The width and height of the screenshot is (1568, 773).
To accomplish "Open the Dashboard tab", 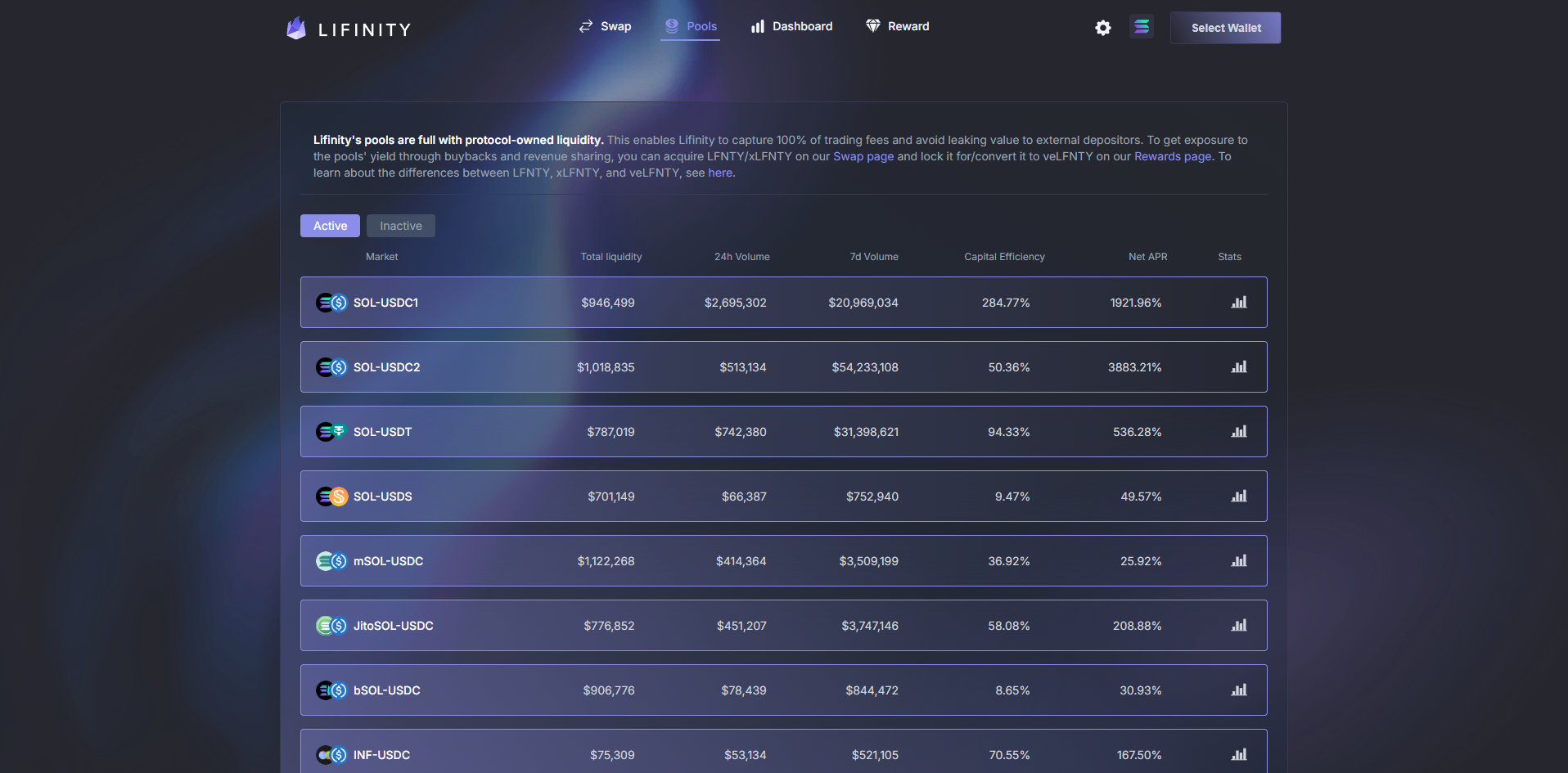I will 791,27.
